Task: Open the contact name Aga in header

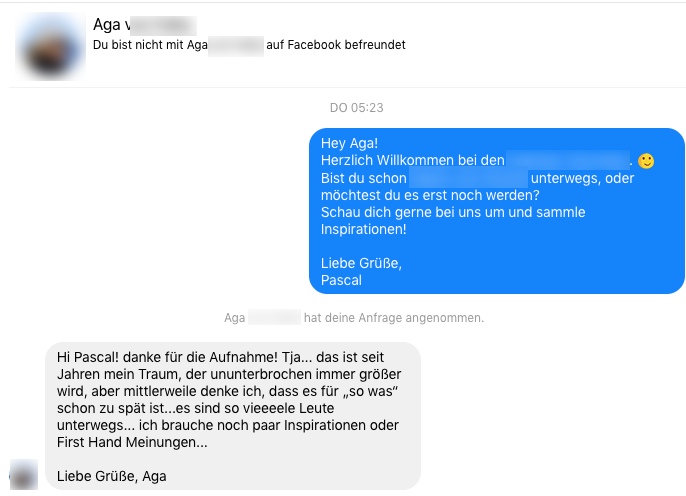Action: 106,24
